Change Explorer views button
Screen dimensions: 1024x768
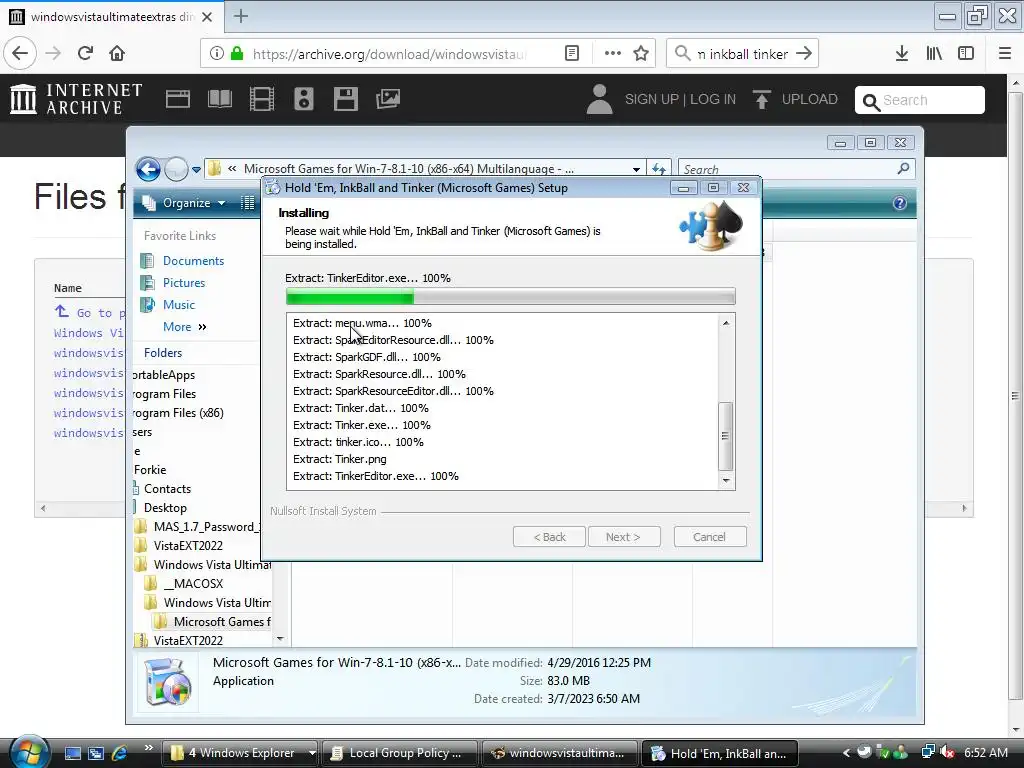pos(248,203)
